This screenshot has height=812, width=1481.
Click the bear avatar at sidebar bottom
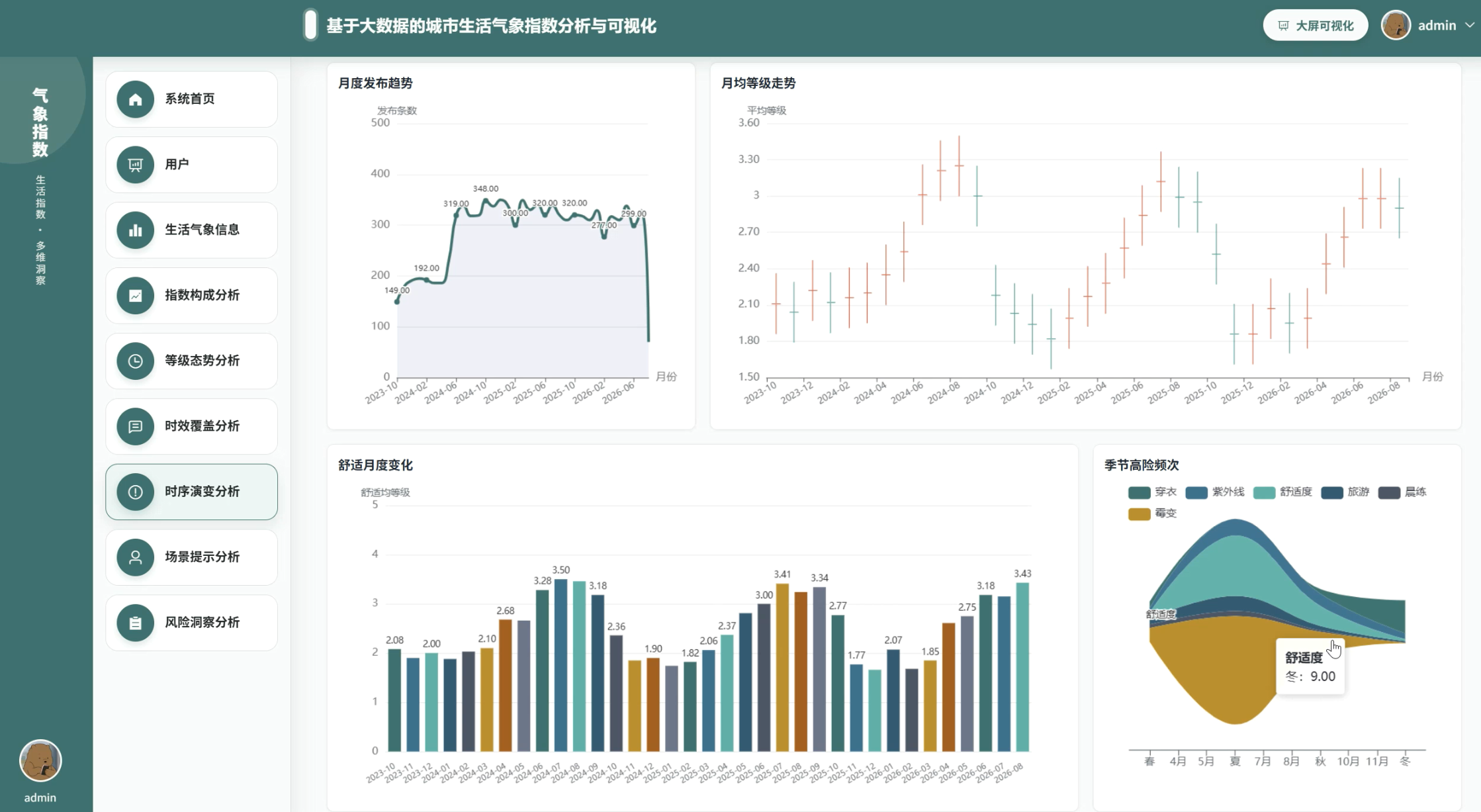40,761
